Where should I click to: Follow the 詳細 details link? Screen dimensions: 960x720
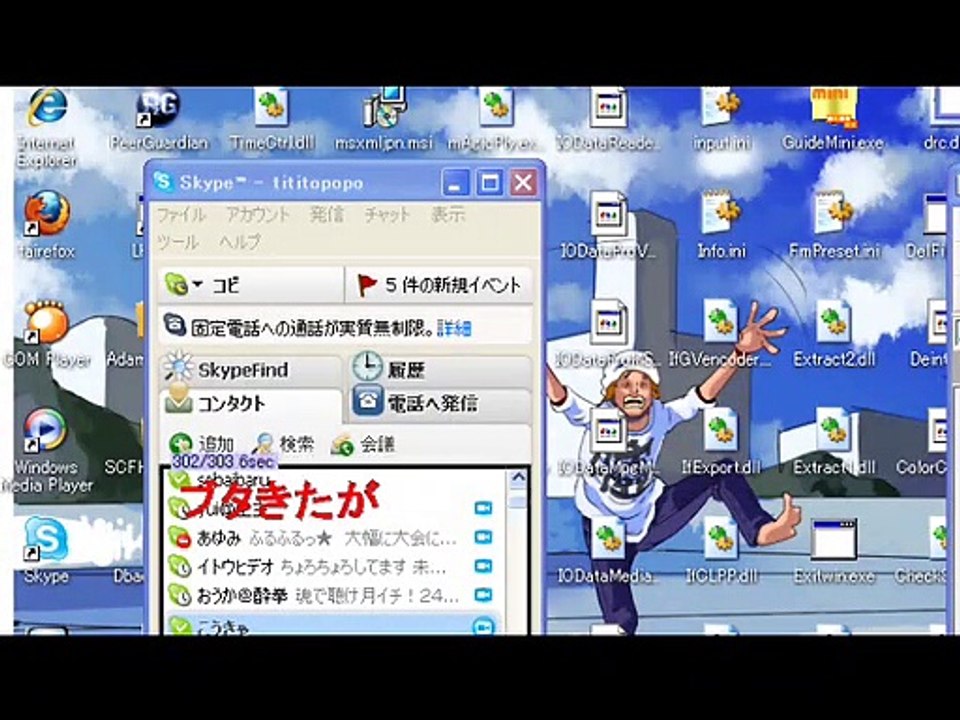[x=454, y=329]
